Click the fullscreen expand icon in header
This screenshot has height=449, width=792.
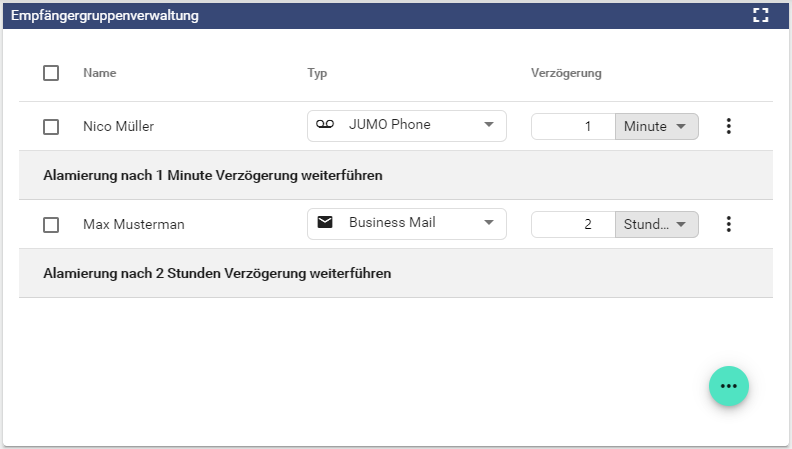pyautogui.click(x=761, y=15)
